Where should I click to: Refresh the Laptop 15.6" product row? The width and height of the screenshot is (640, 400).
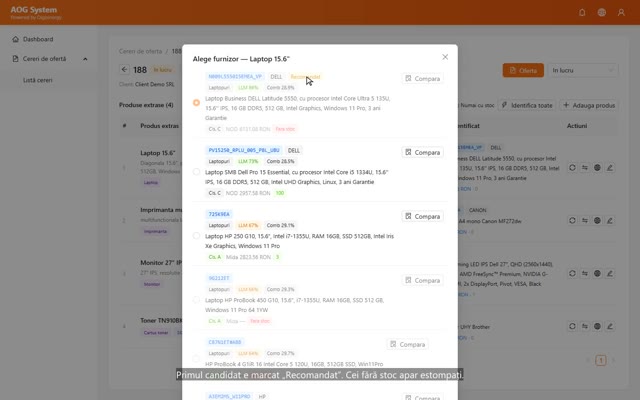pos(572,168)
